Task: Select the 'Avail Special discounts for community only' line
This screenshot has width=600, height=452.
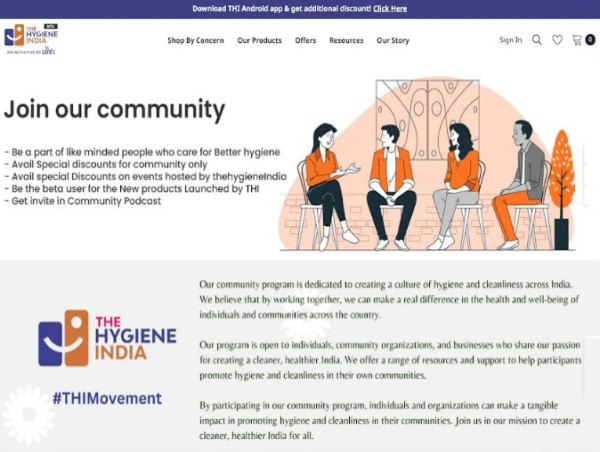Action: click(106, 164)
